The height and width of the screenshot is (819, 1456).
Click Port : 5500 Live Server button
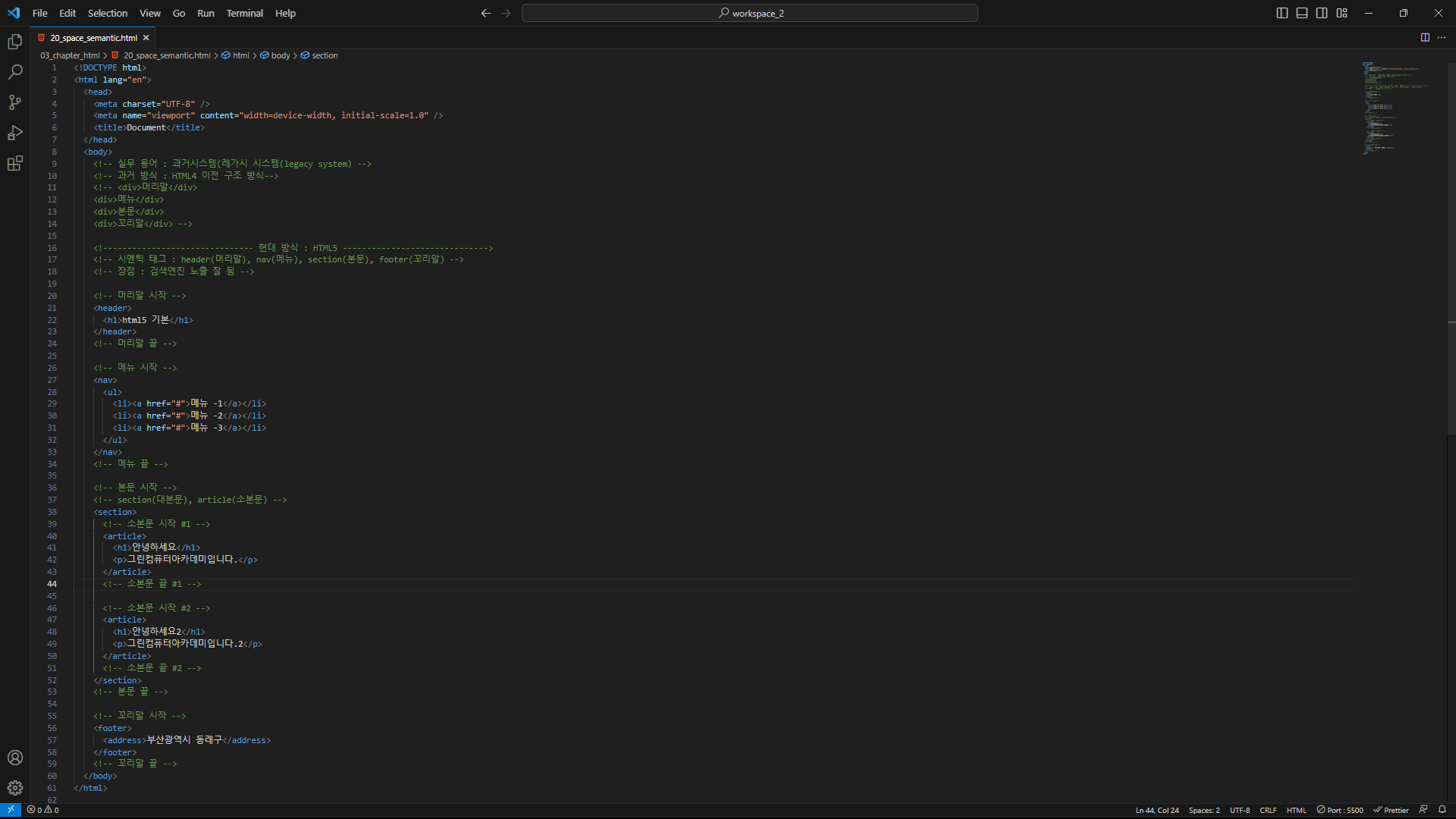[1340, 810]
